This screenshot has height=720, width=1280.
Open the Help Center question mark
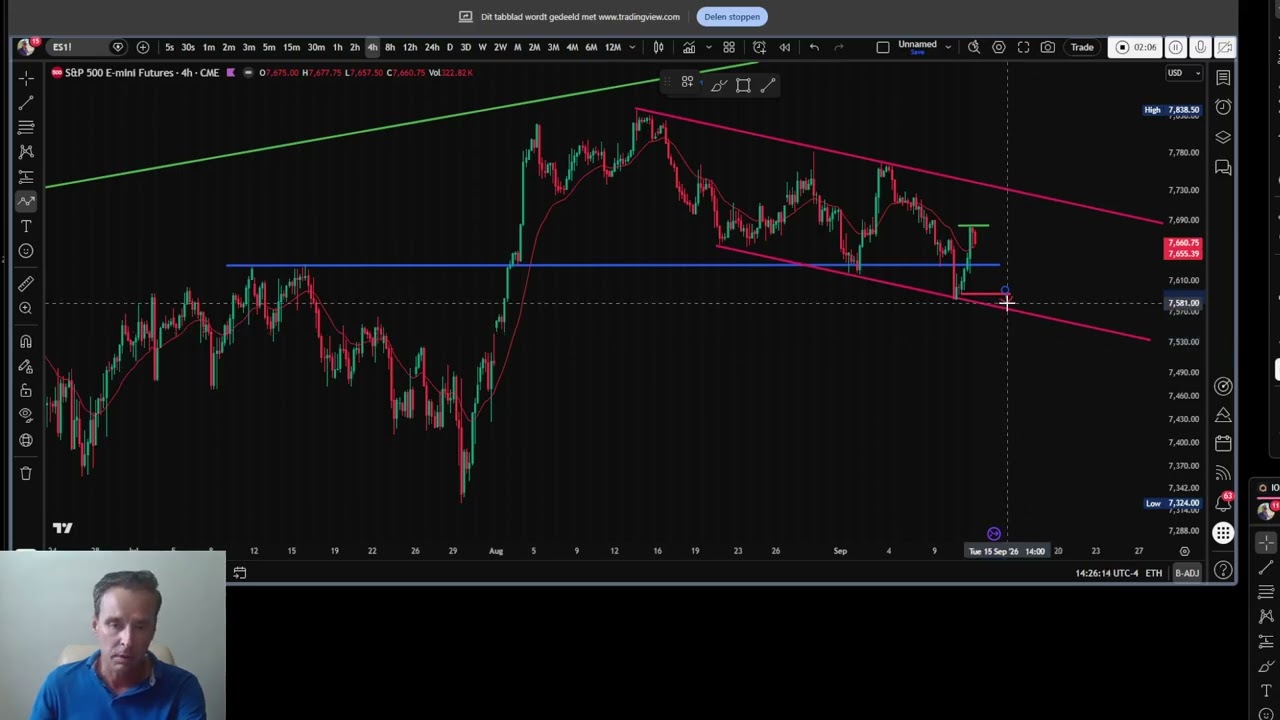pos(1223,570)
